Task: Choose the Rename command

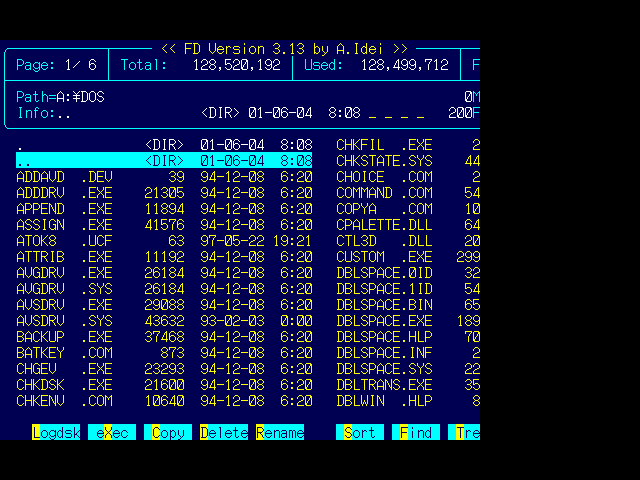Action: coord(280,432)
